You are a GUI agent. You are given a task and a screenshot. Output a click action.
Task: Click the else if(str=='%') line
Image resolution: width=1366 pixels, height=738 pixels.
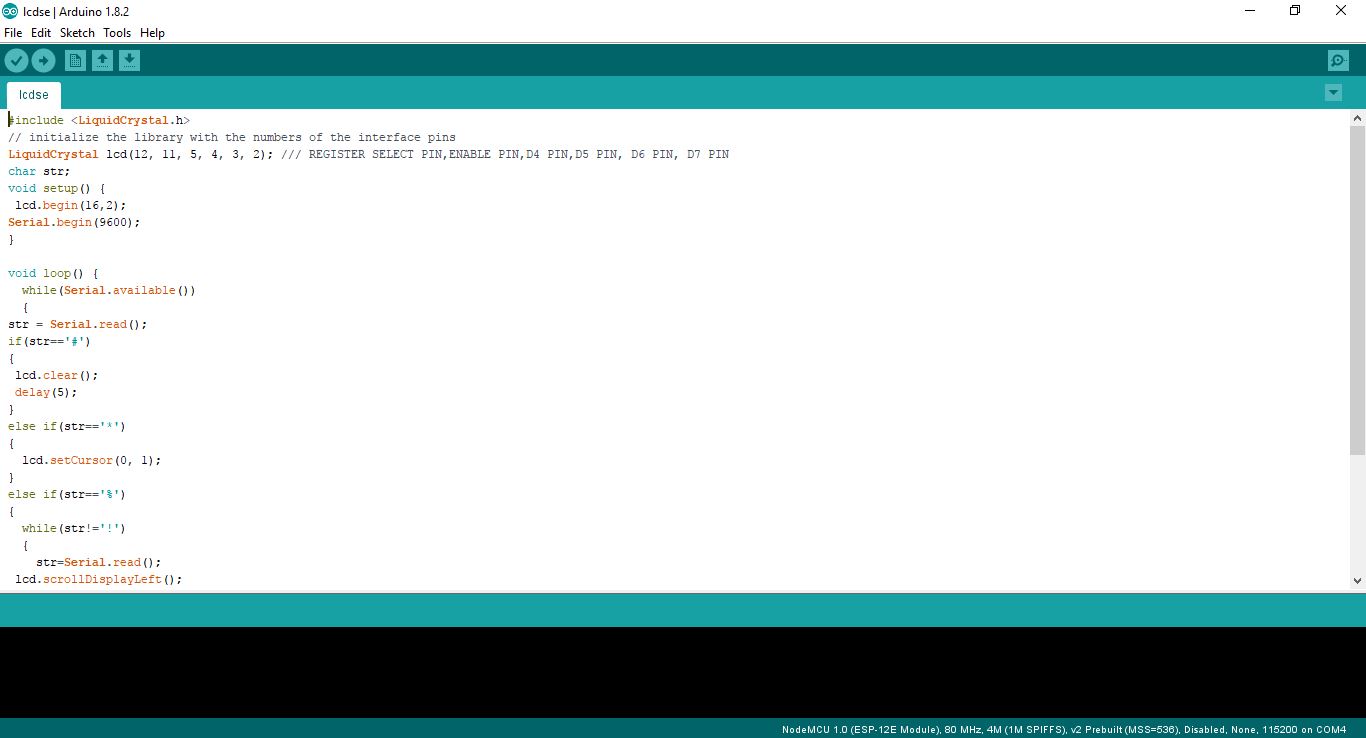tap(67, 494)
